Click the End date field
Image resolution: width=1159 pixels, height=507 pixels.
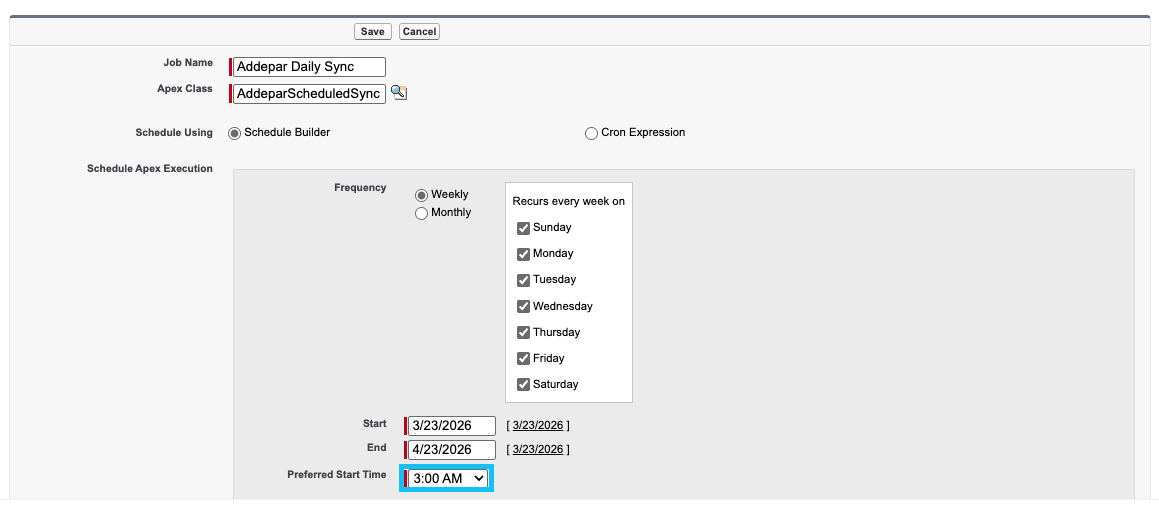pos(452,449)
